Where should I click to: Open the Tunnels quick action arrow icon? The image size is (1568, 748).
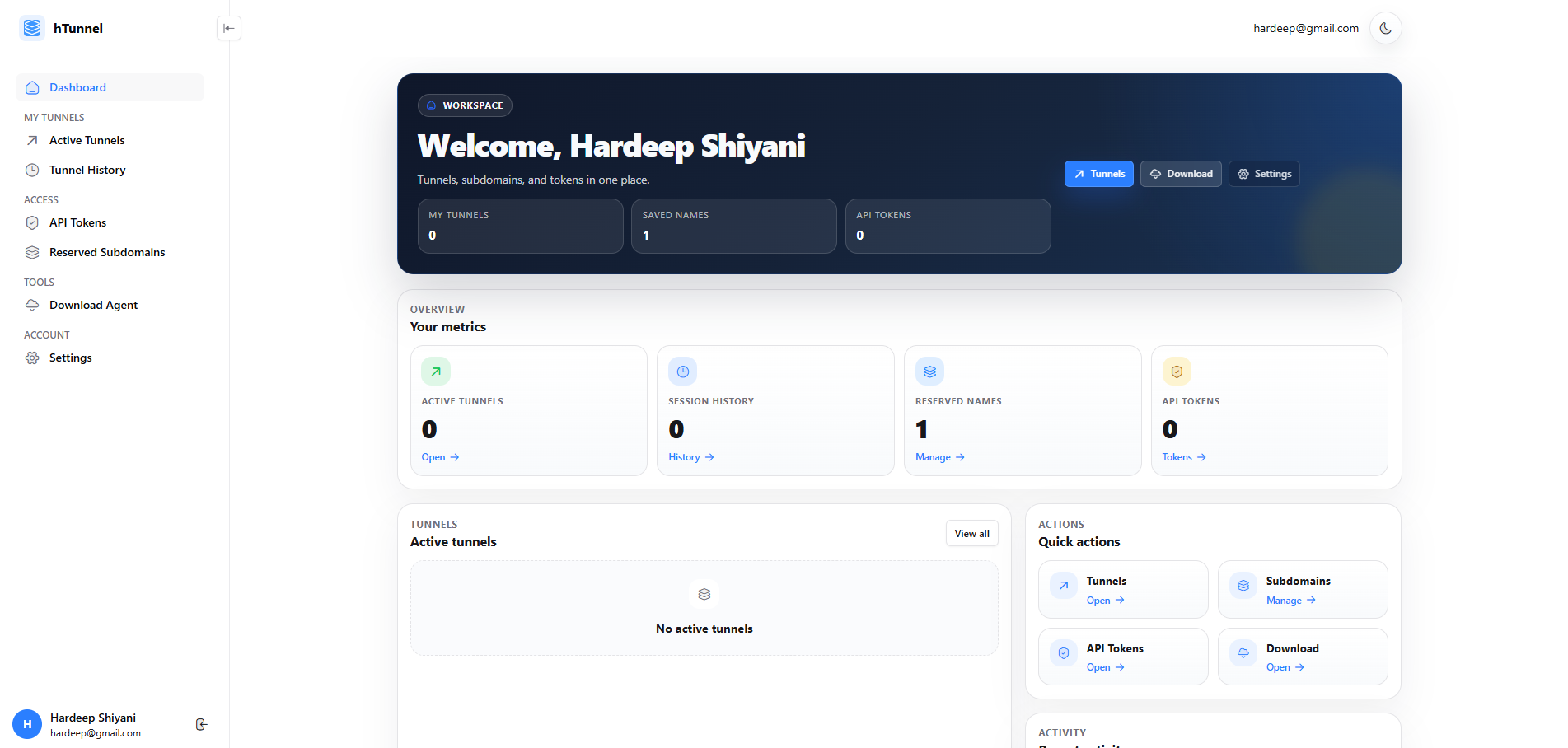click(x=1062, y=586)
